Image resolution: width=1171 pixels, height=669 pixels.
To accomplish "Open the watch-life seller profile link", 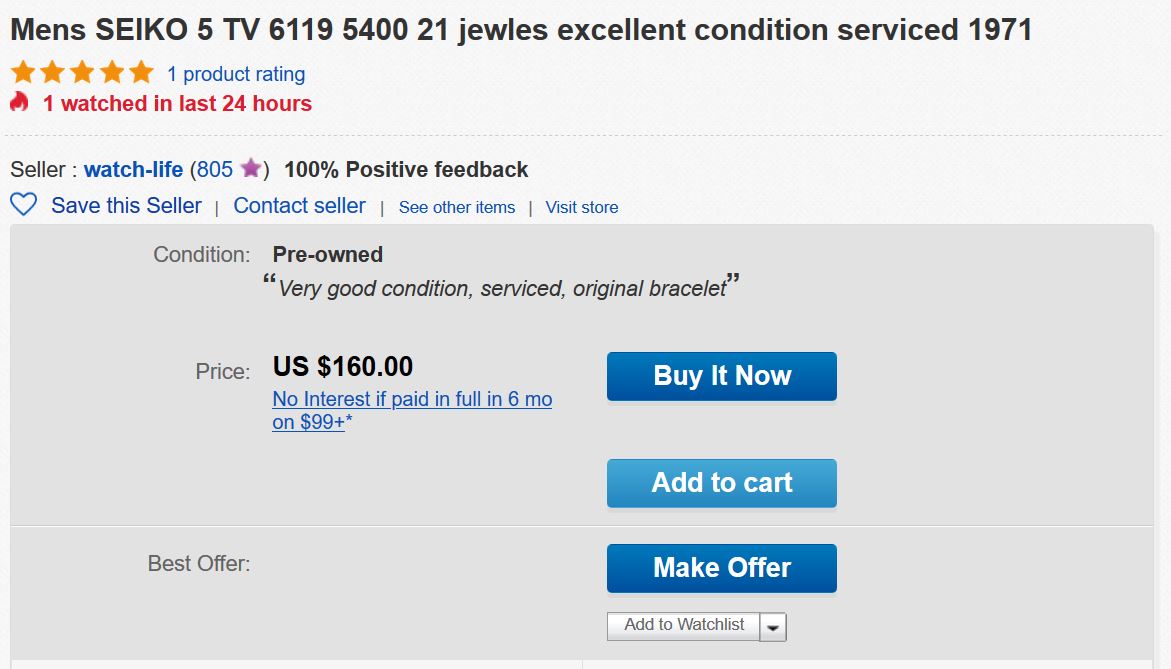I will pos(133,170).
